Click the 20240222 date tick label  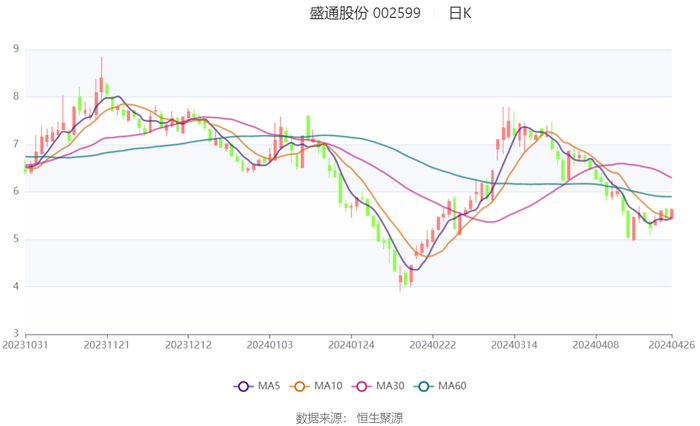tap(432, 344)
